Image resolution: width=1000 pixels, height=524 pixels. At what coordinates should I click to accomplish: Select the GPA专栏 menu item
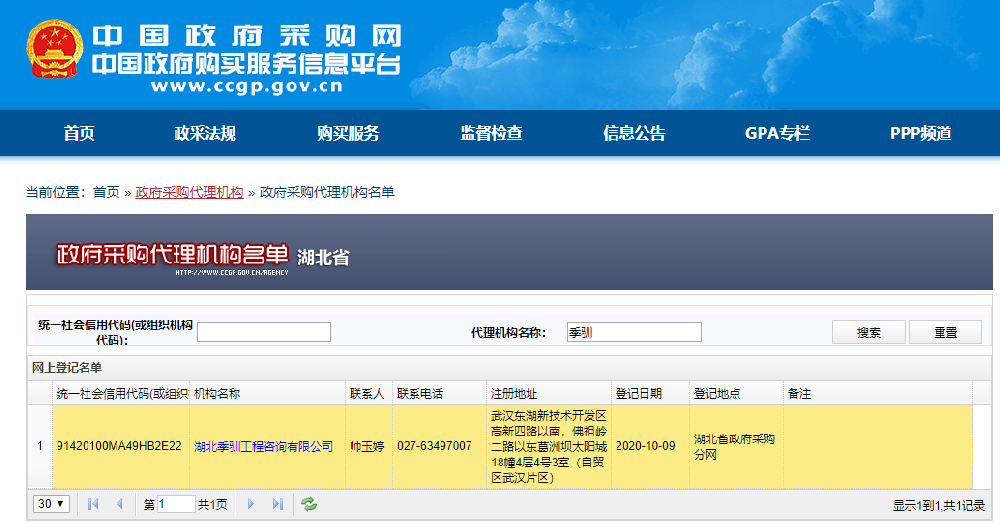pyautogui.click(x=777, y=133)
